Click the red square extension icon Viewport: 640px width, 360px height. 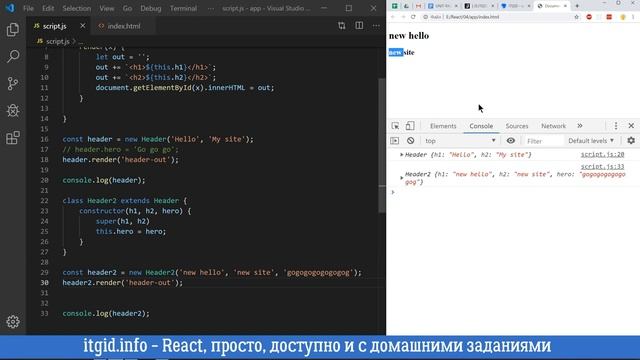click(x=609, y=17)
